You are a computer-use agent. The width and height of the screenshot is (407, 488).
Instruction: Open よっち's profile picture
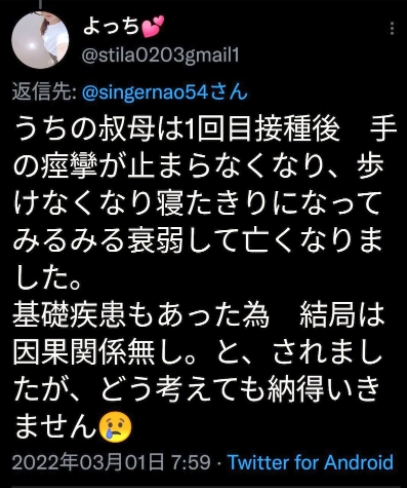pos(40,40)
